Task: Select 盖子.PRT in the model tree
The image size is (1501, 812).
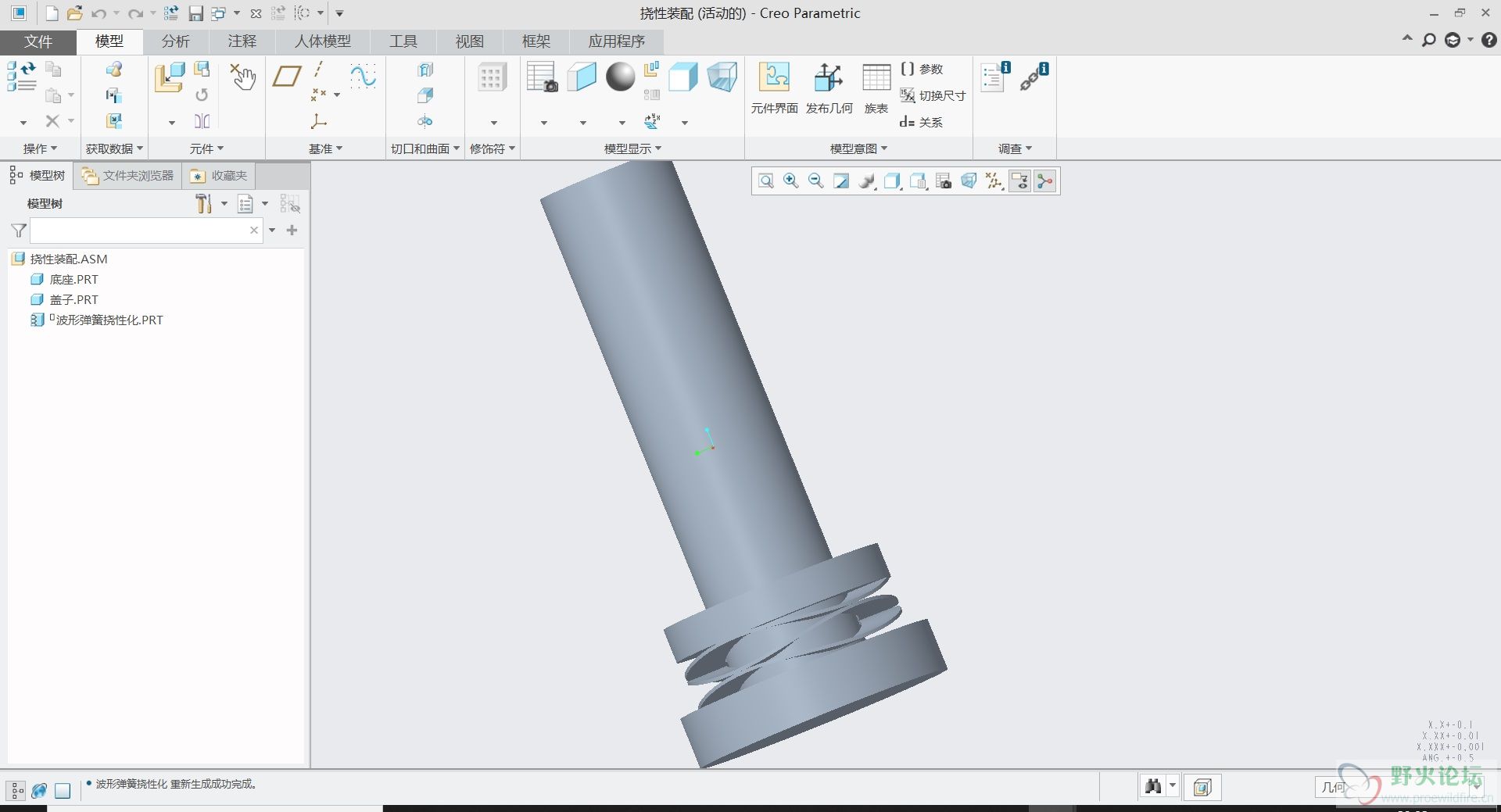Action: point(65,299)
